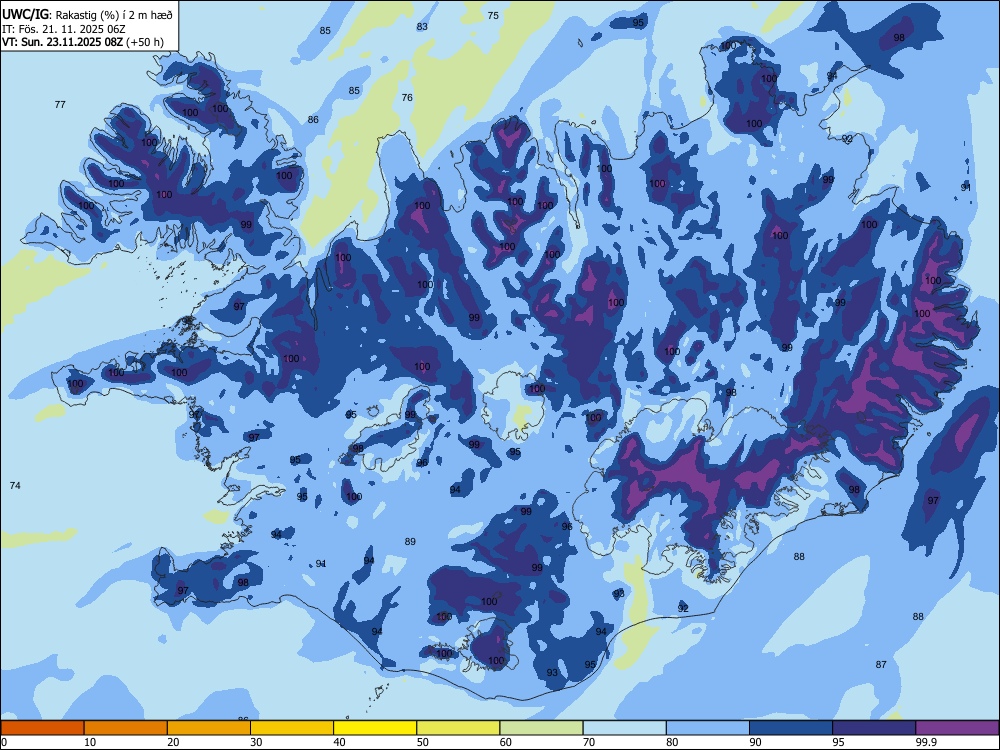This screenshot has width=1000, height=750.
Task: Click the legend label '50'
Action: (423, 742)
